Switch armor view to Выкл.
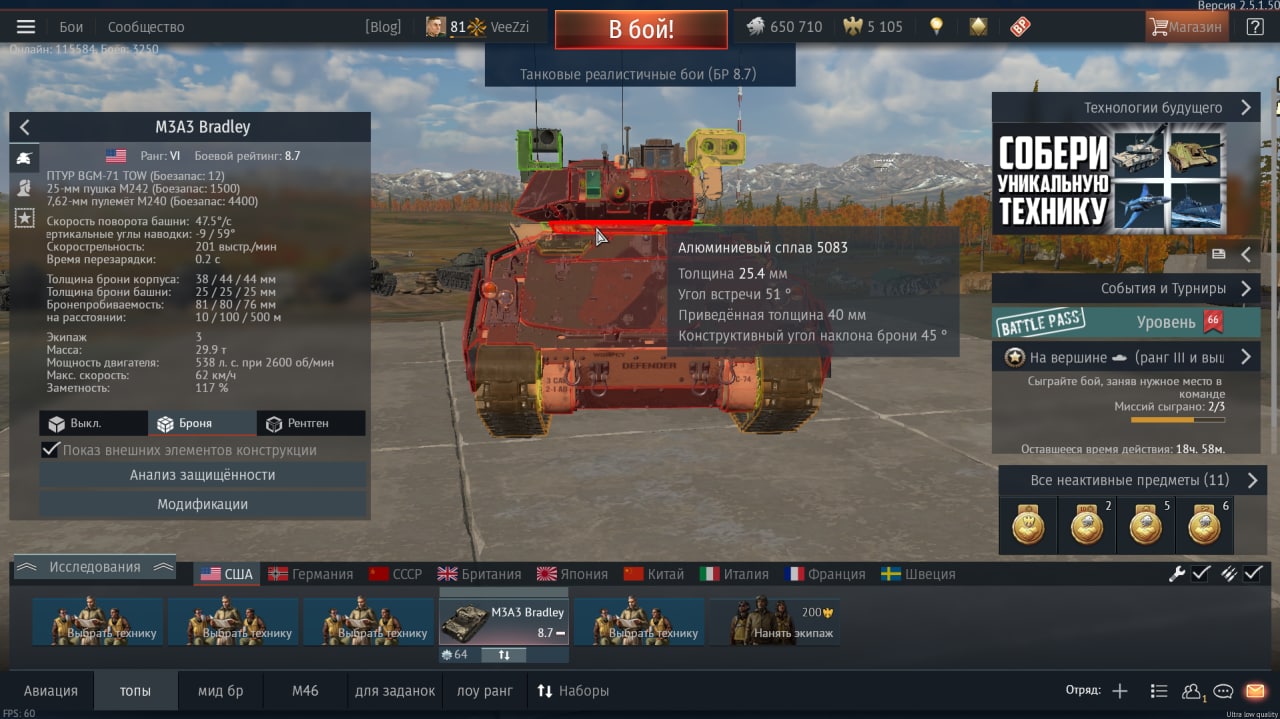 (x=93, y=423)
